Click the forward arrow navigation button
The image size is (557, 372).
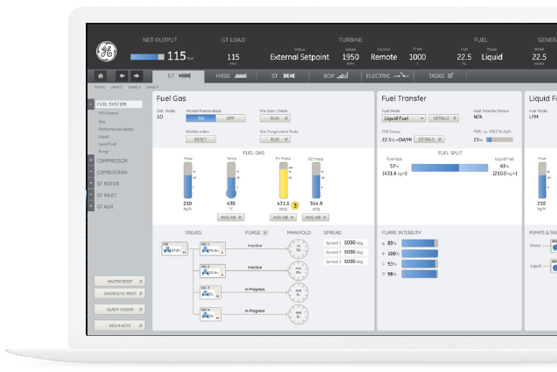[136, 76]
